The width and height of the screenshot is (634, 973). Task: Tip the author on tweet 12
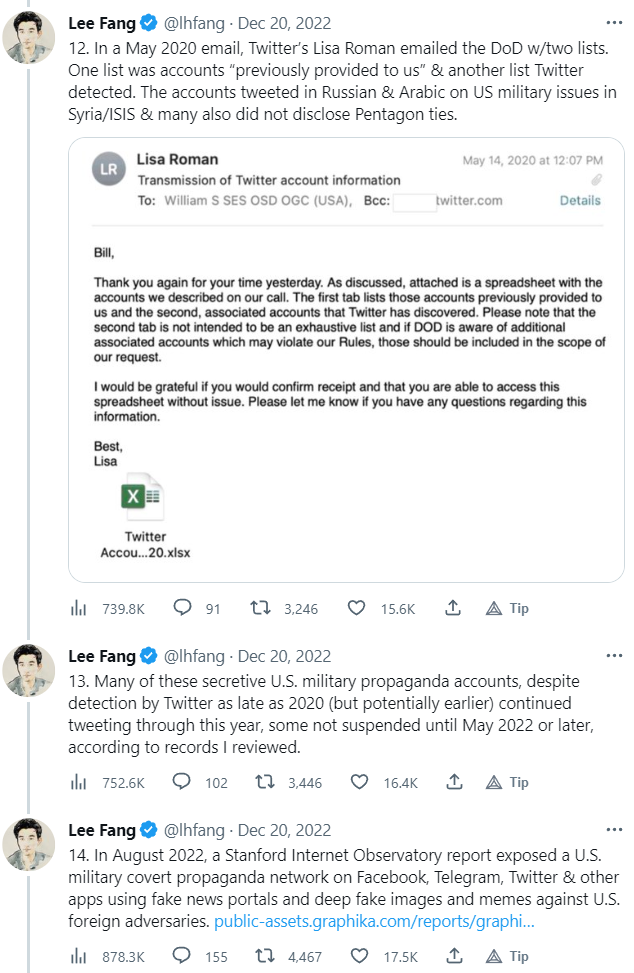[507, 608]
